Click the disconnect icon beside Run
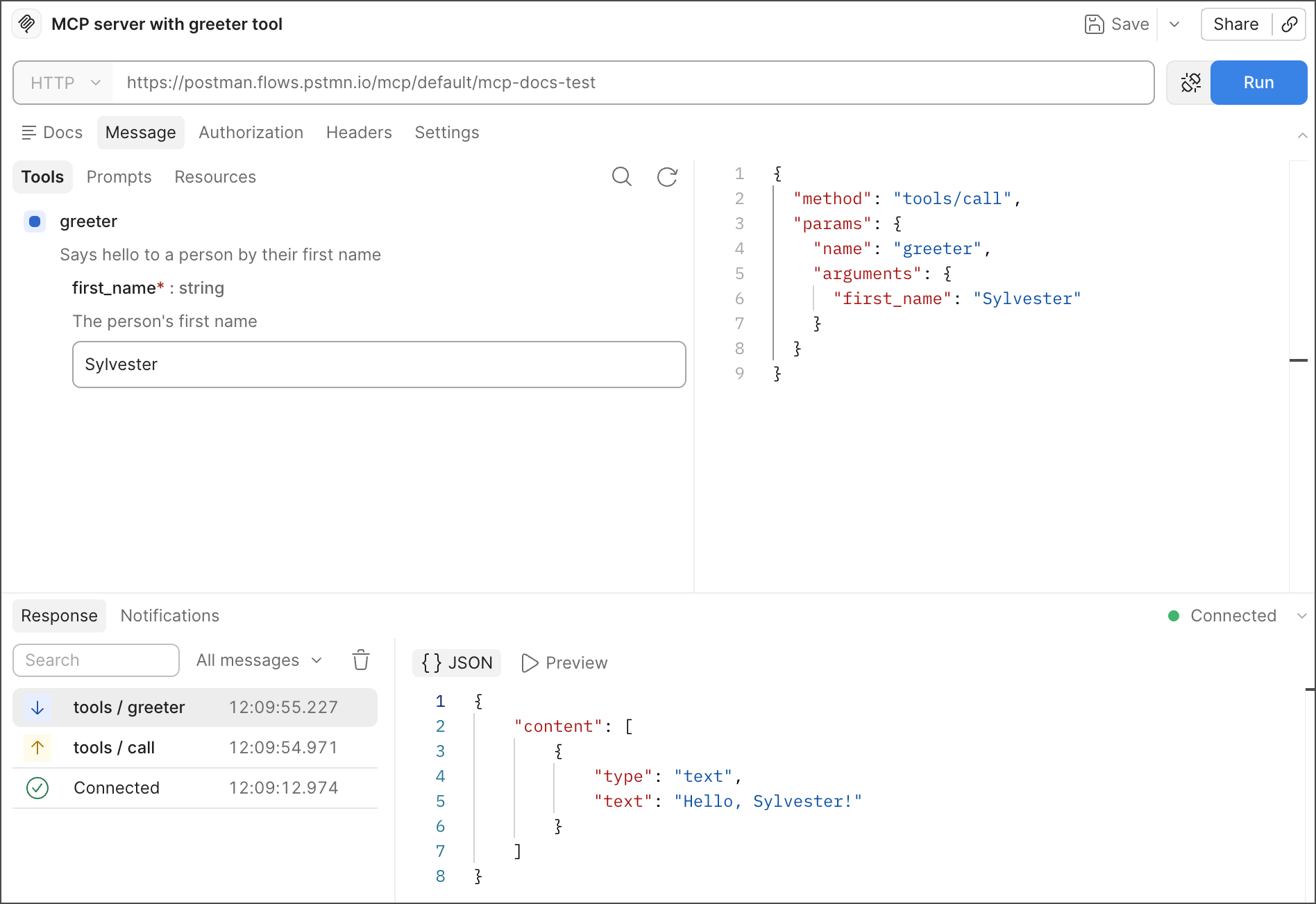This screenshot has width=1316, height=904. (x=1190, y=83)
